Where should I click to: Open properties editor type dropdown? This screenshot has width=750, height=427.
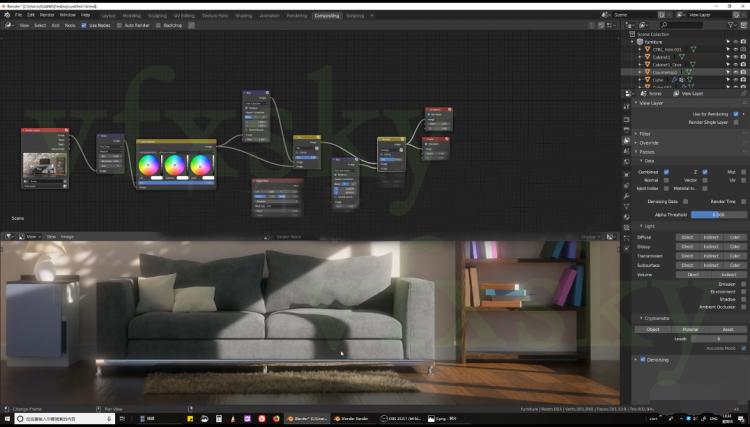pyautogui.click(x=630, y=94)
